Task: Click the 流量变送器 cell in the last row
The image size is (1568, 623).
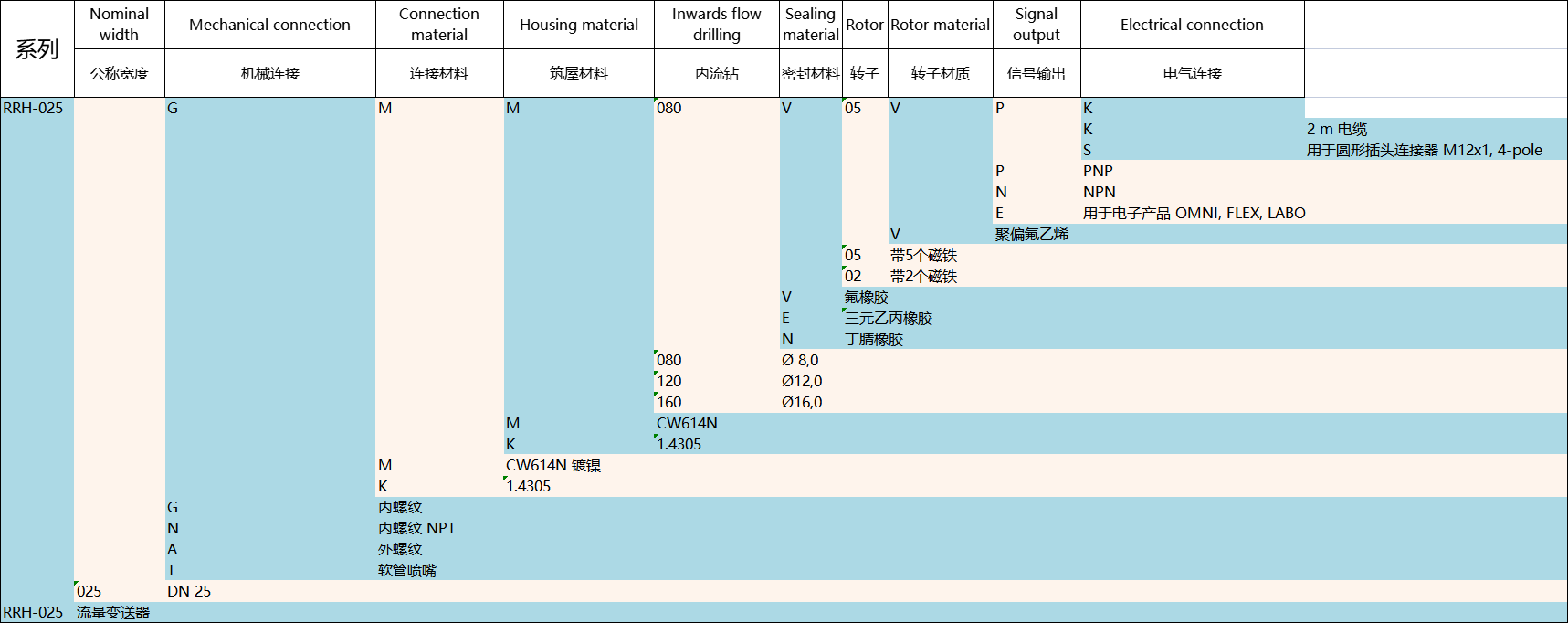Action: 112,612
